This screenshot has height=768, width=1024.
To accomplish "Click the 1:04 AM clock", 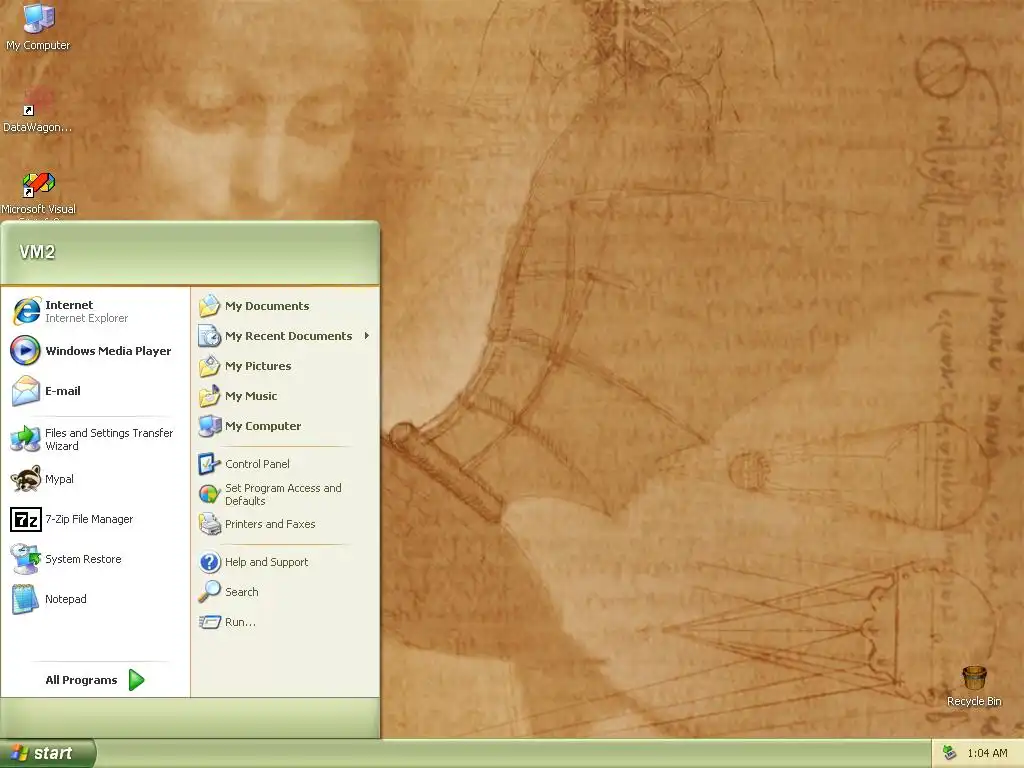I will click(x=987, y=754).
